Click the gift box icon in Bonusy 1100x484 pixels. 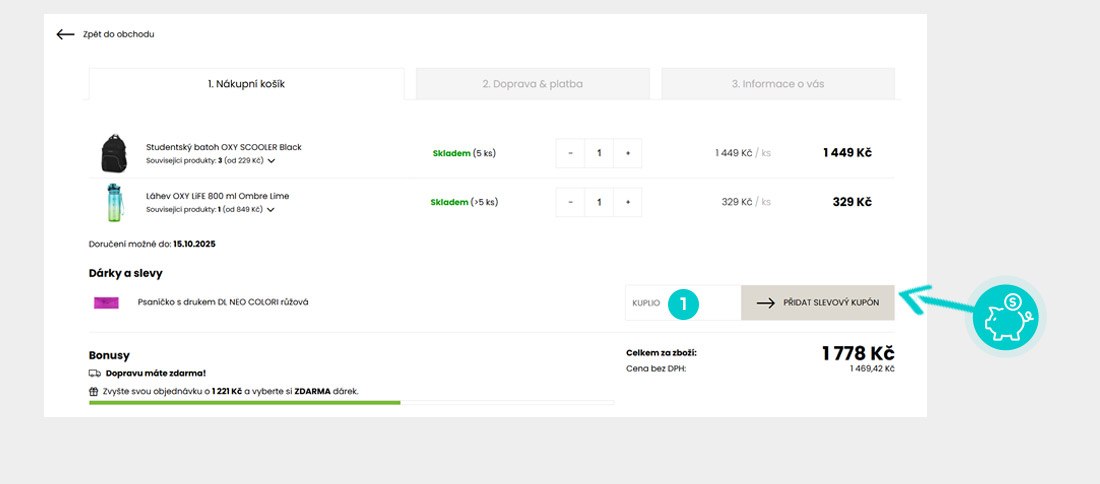(x=95, y=392)
